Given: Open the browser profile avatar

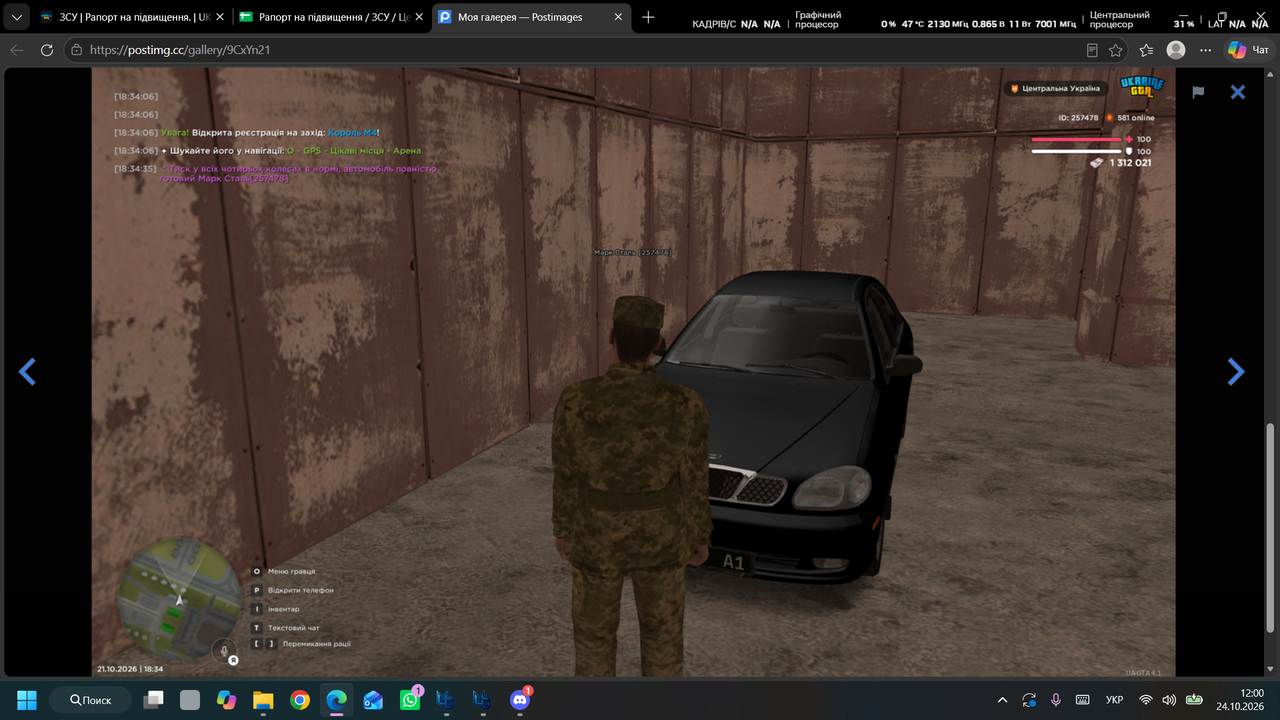Looking at the screenshot, I should pos(1176,50).
